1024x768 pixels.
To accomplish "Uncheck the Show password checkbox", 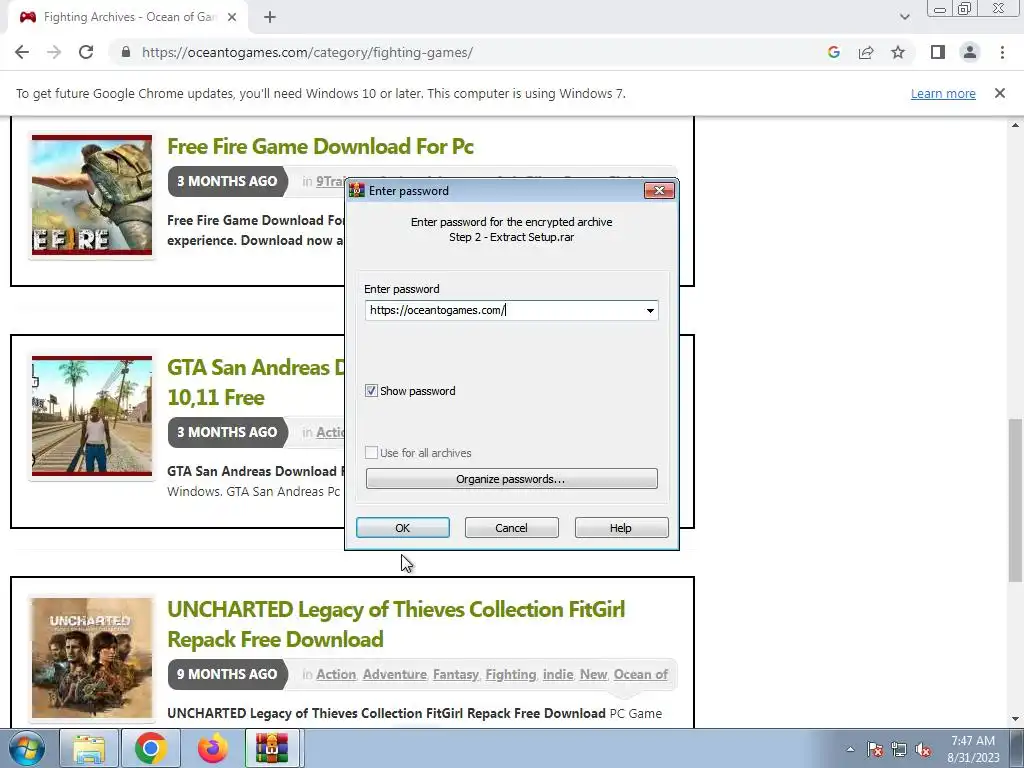I will 371,391.
